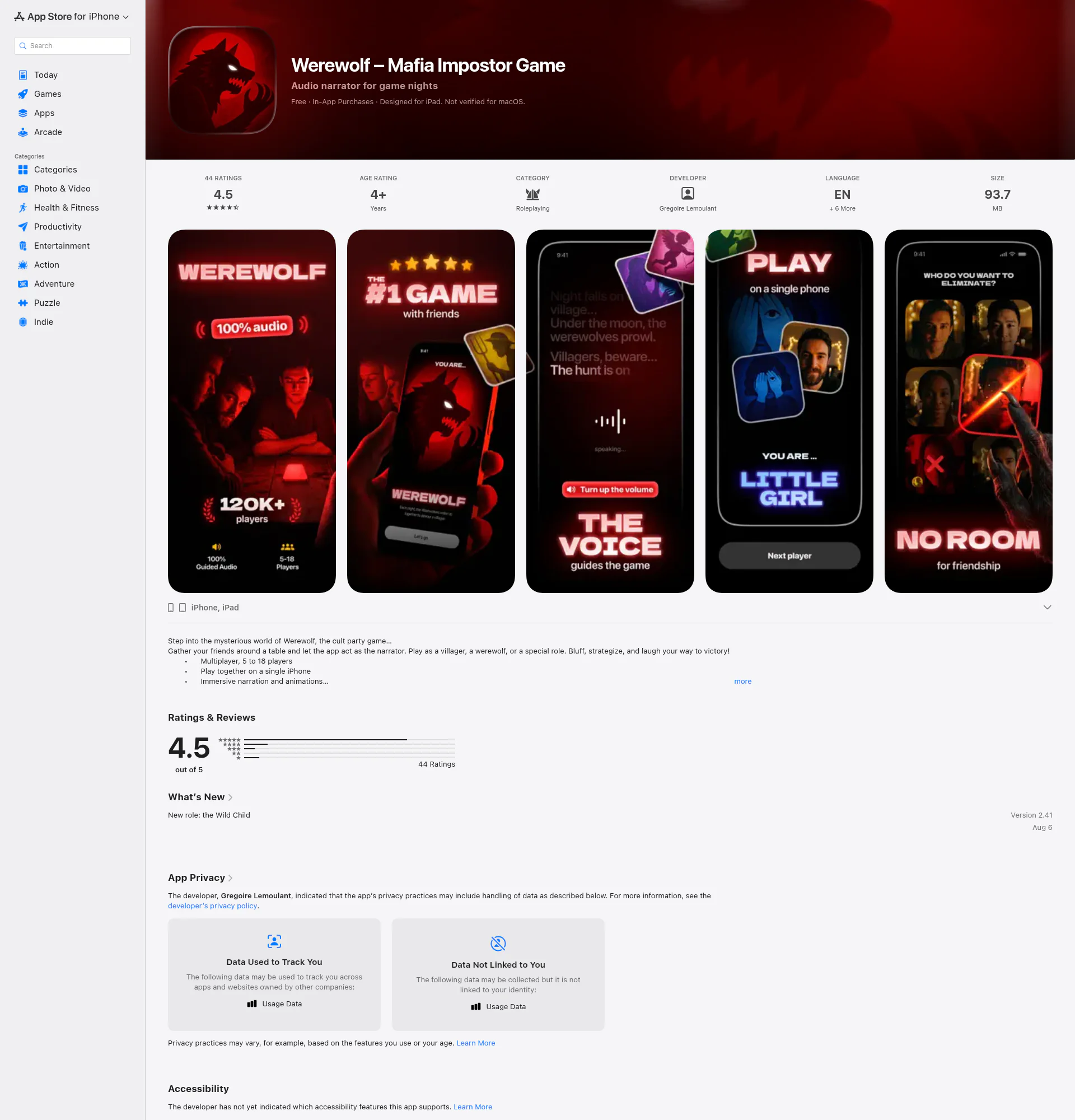This screenshot has height=1120, width=1075.
Task: Click the Today sidebar icon
Action: click(23, 75)
